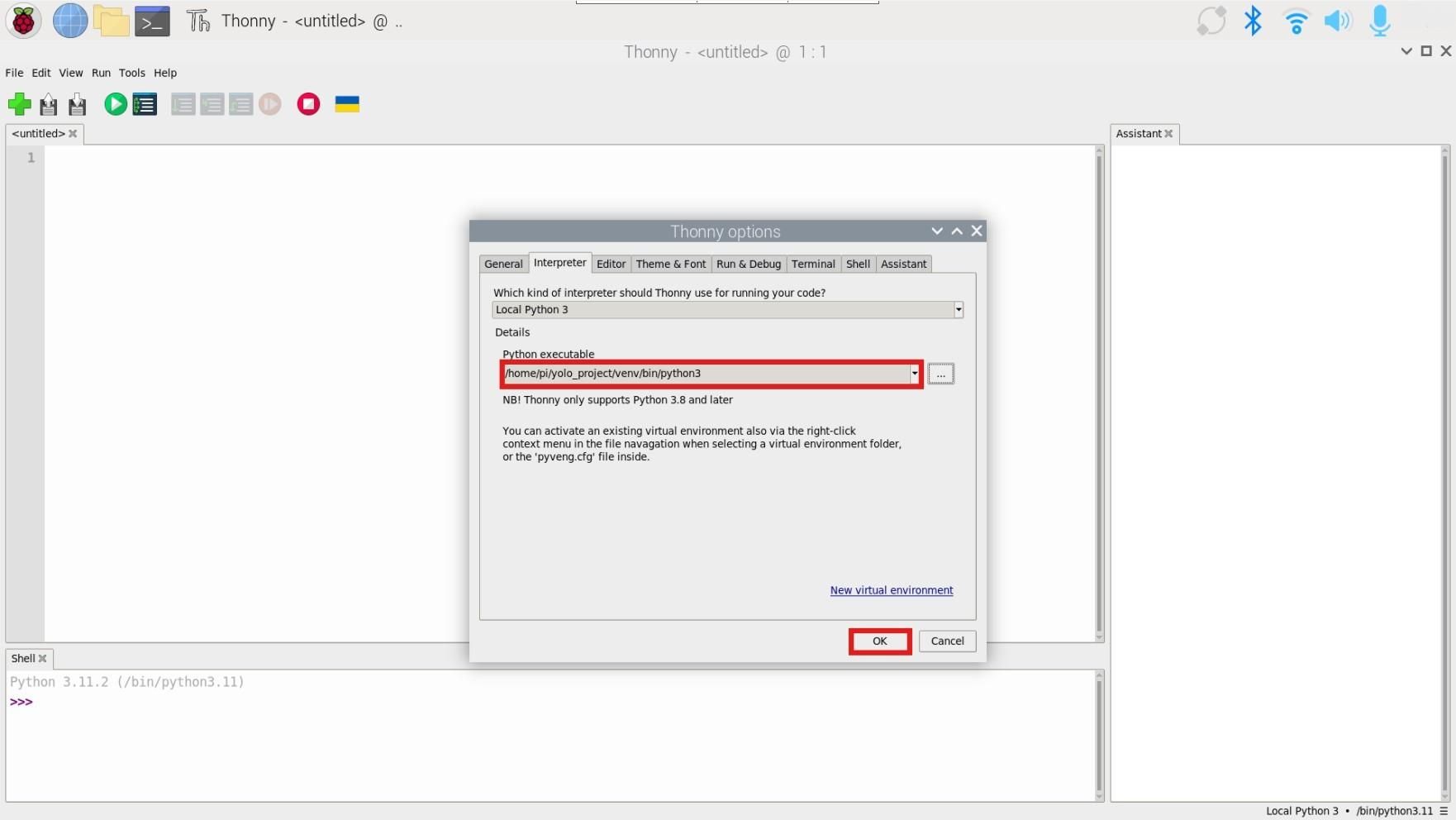Browse for executable with ... button
Image resolution: width=1456 pixels, height=820 pixels.
click(x=940, y=374)
